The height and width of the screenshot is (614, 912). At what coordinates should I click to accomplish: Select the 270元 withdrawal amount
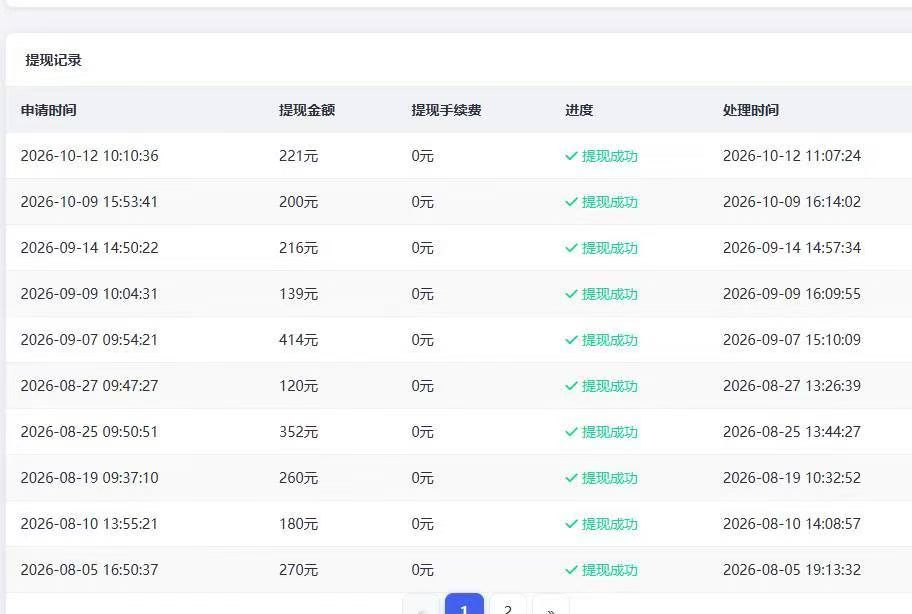(x=298, y=569)
